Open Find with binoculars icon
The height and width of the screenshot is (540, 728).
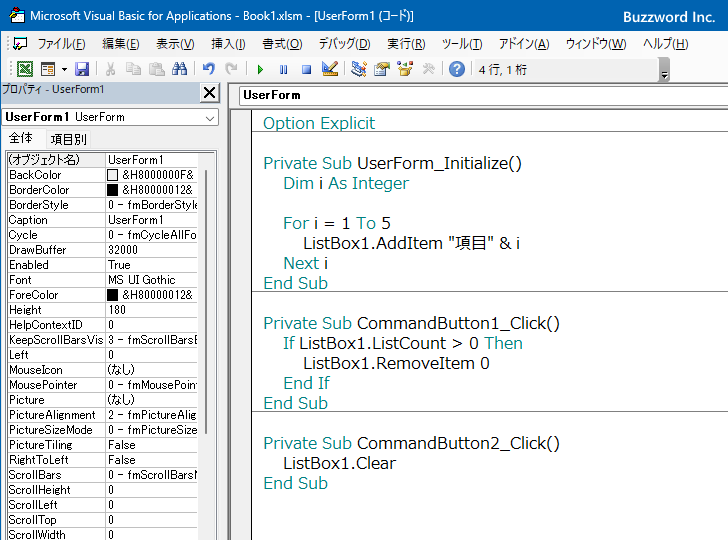click(179, 70)
